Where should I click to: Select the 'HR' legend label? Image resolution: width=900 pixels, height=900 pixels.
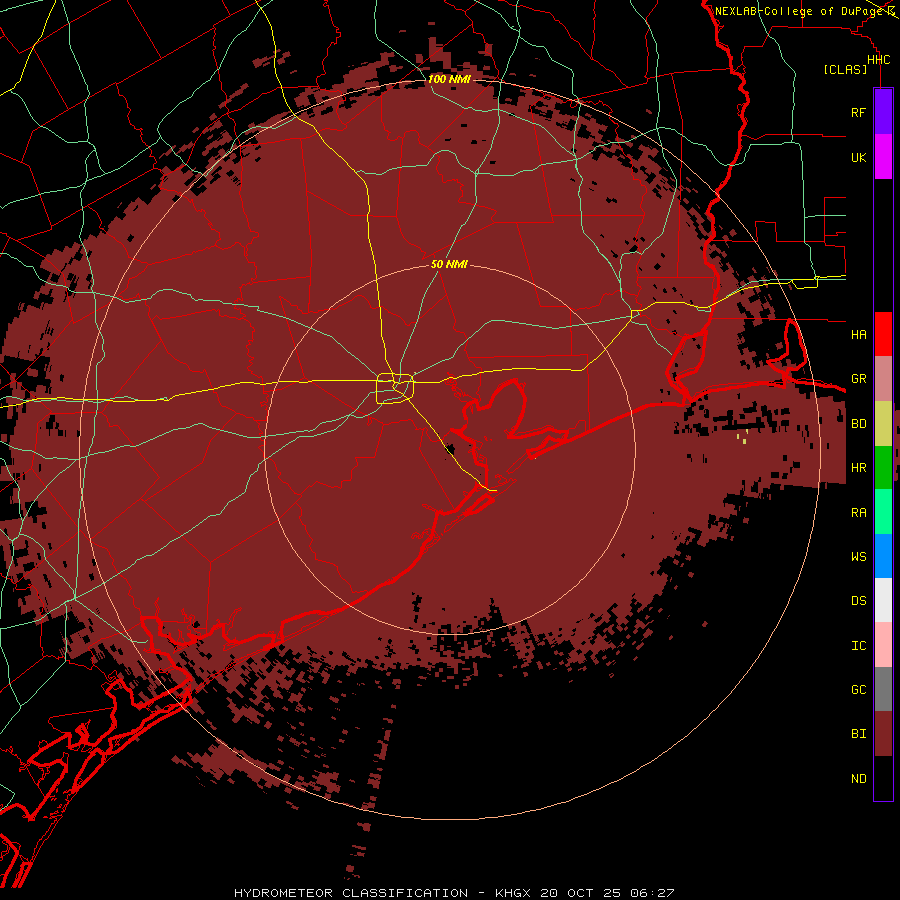click(858, 468)
